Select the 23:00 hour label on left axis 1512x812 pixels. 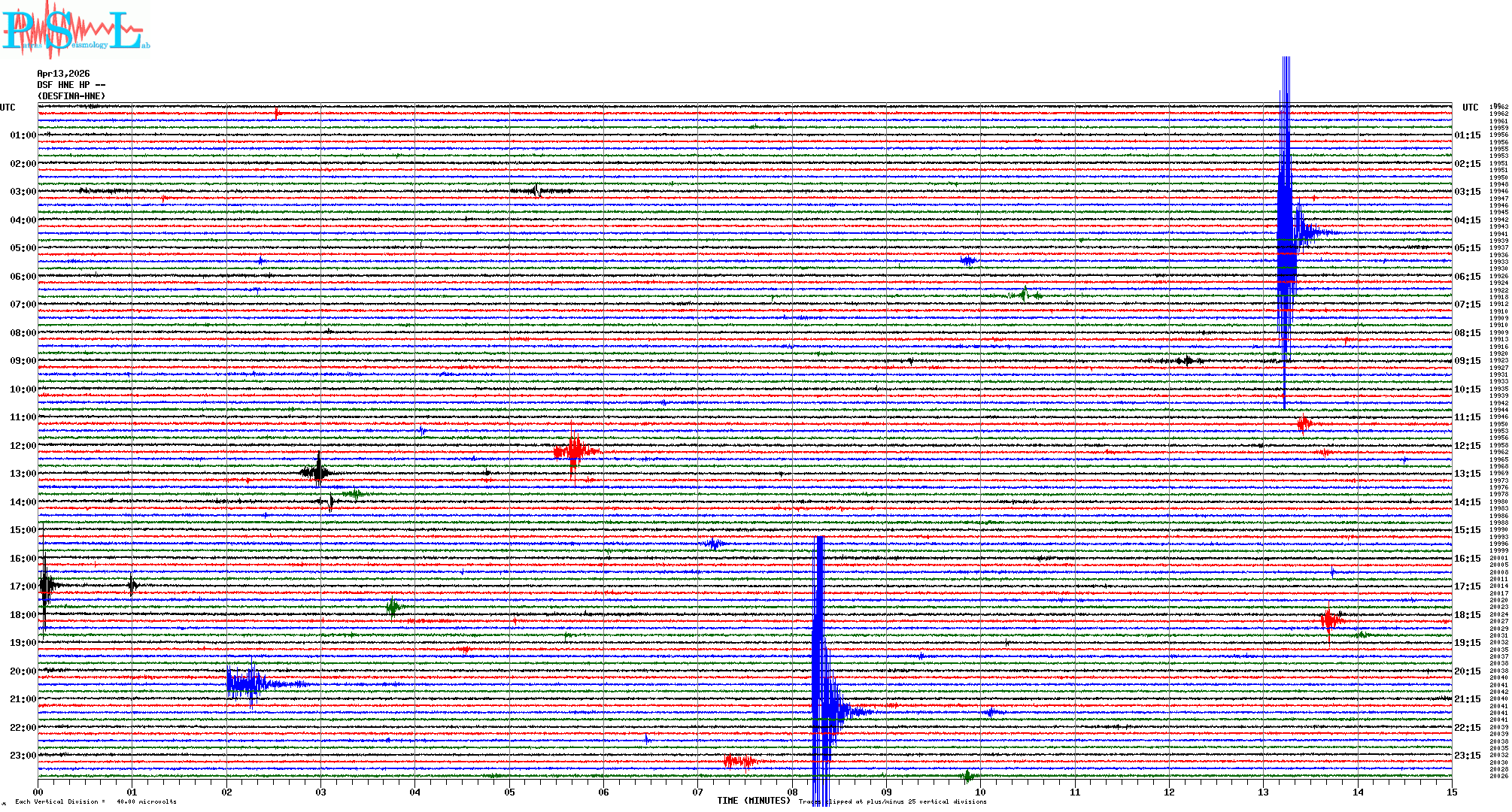pos(23,756)
